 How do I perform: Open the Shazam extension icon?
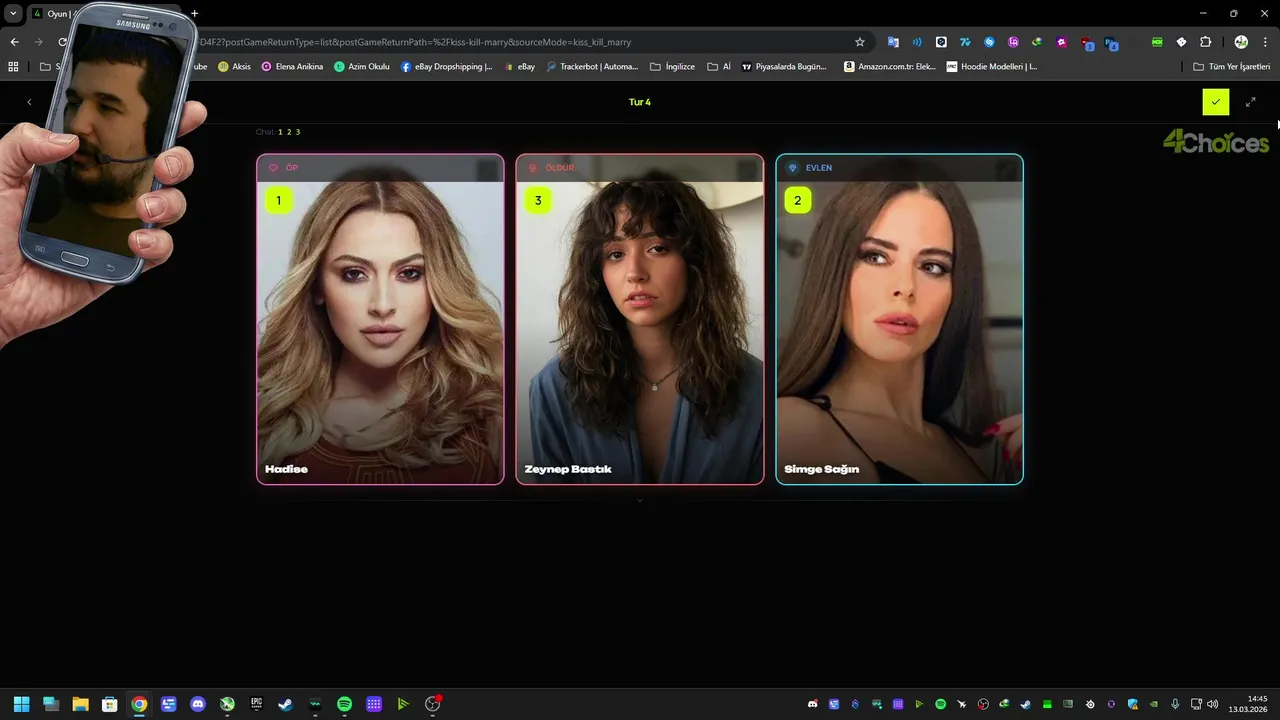click(x=989, y=42)
